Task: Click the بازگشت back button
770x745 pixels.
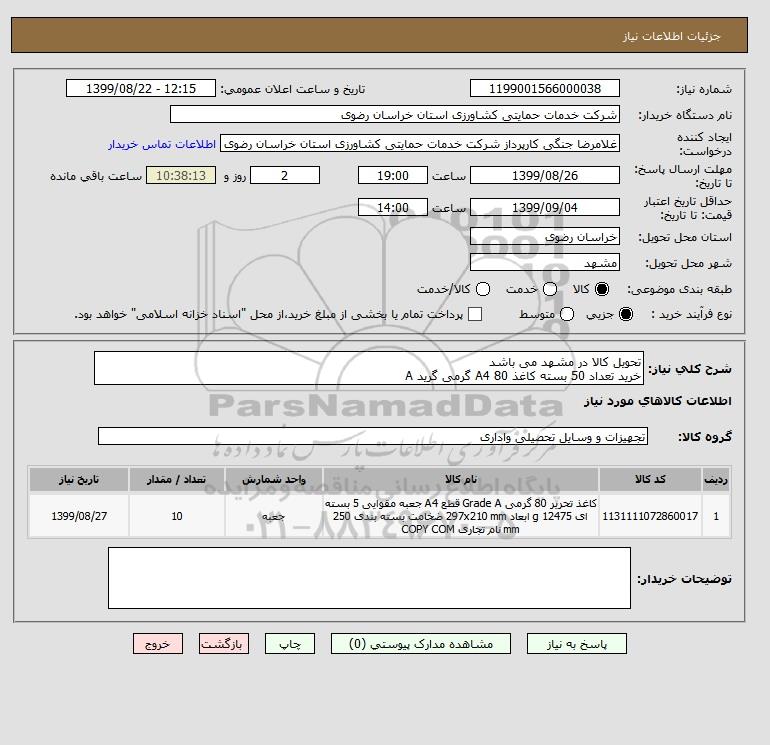Action: click(224, 644)
